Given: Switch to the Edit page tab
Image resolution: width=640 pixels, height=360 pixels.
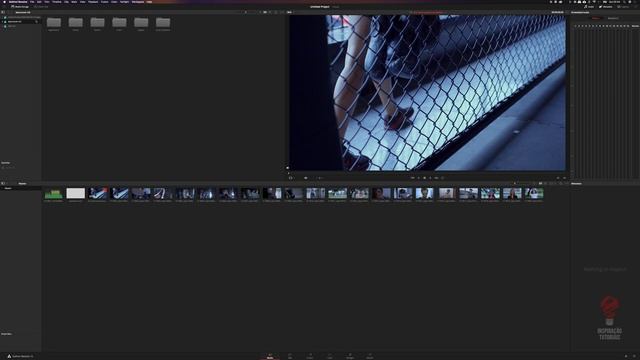Looking at the screenshot, I should click(290, 356).
